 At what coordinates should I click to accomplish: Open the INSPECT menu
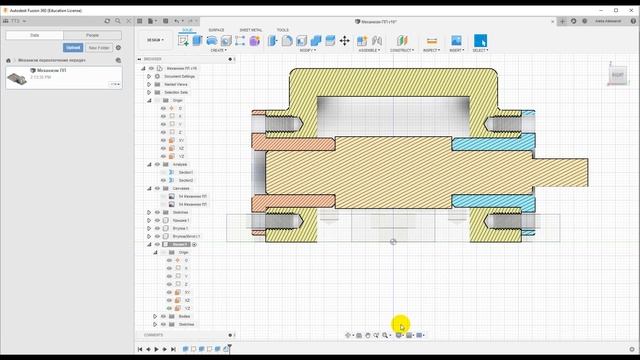tap(431, 50)
